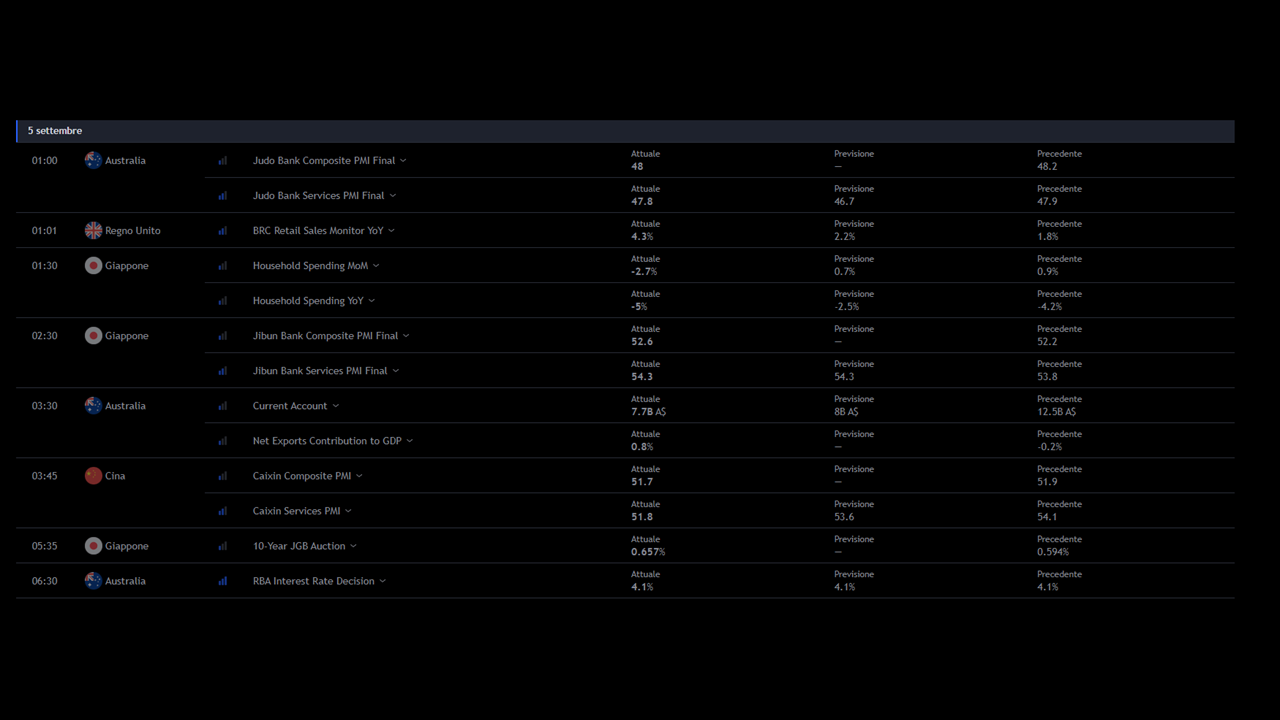Expand Net Exports Contribution to GDP chevron
Screen dimensions: 1280x720
(410, 441)
